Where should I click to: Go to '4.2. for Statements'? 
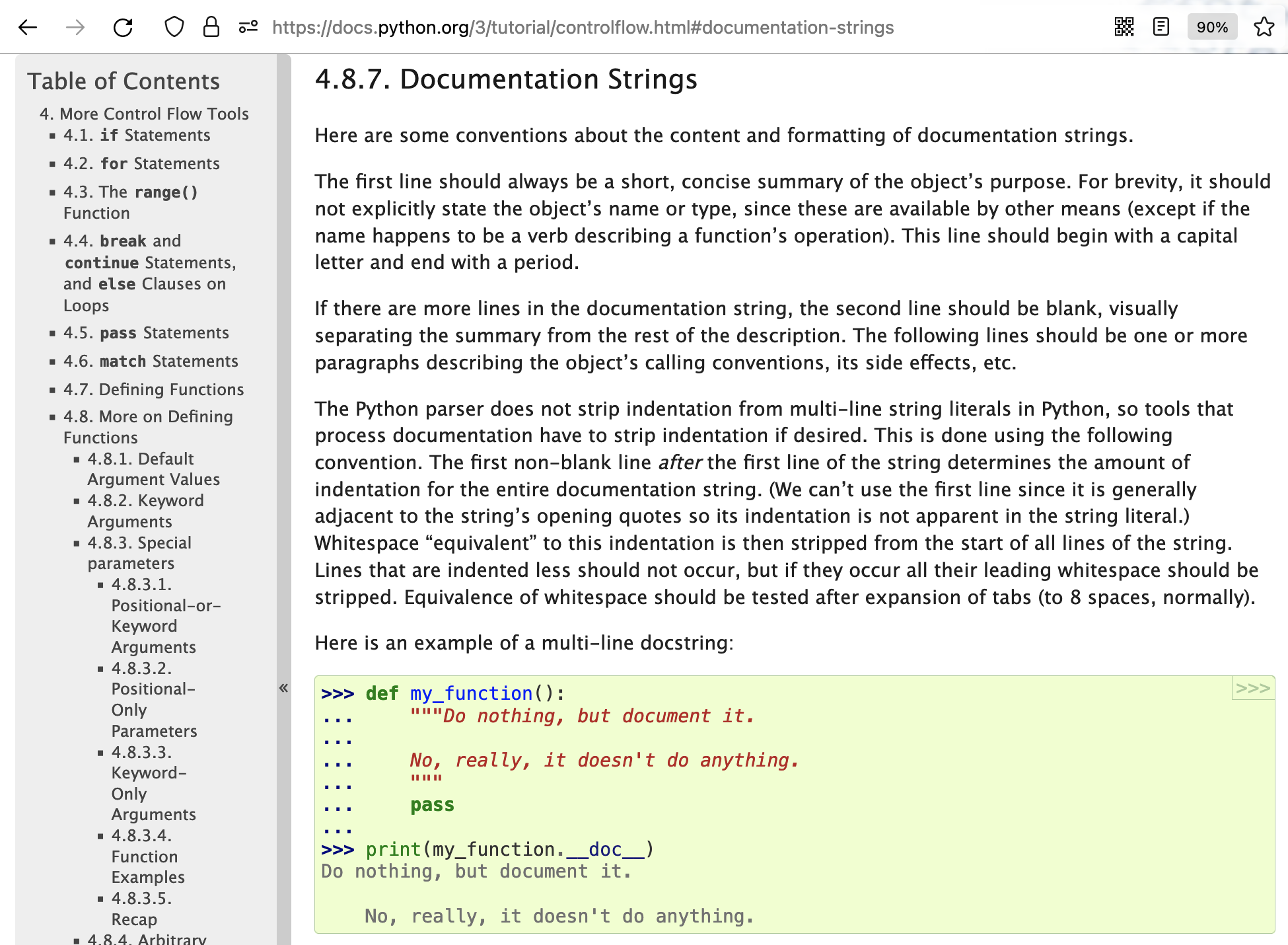click(141, 163)
